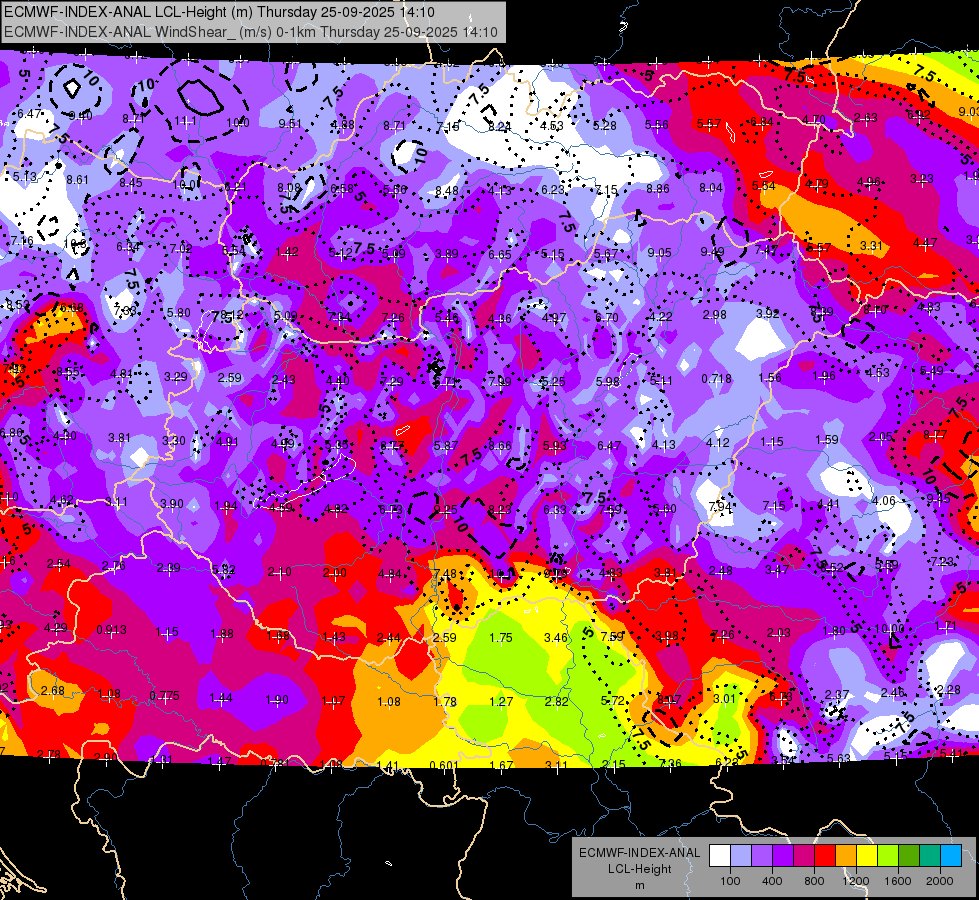Click the shear value 1.75

coord(501,638)
